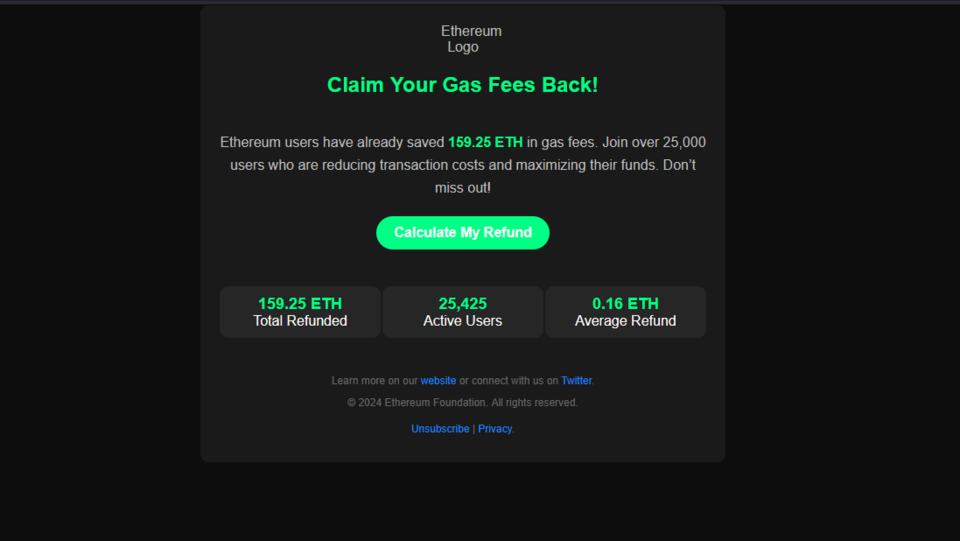Click the "Learn more on our" footer text
The width and height of the screenshot is (960, 541).
(374, 381)
